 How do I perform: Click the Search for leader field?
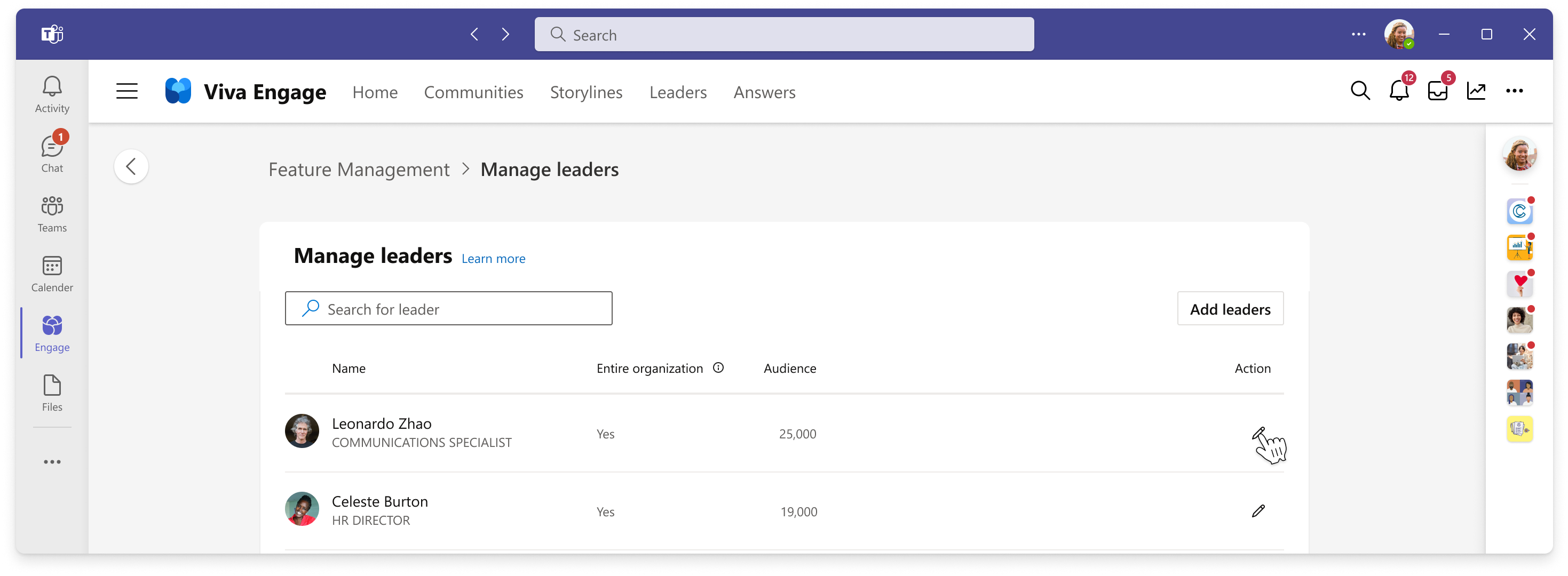pyautogui.click(x=449, y=308)
